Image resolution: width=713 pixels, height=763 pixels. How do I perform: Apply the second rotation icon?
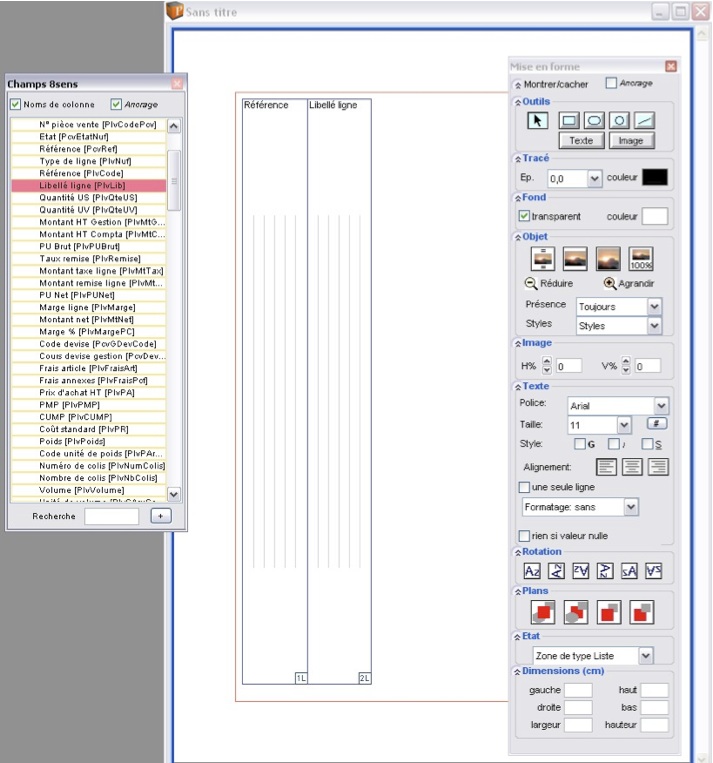pos(556,571)
